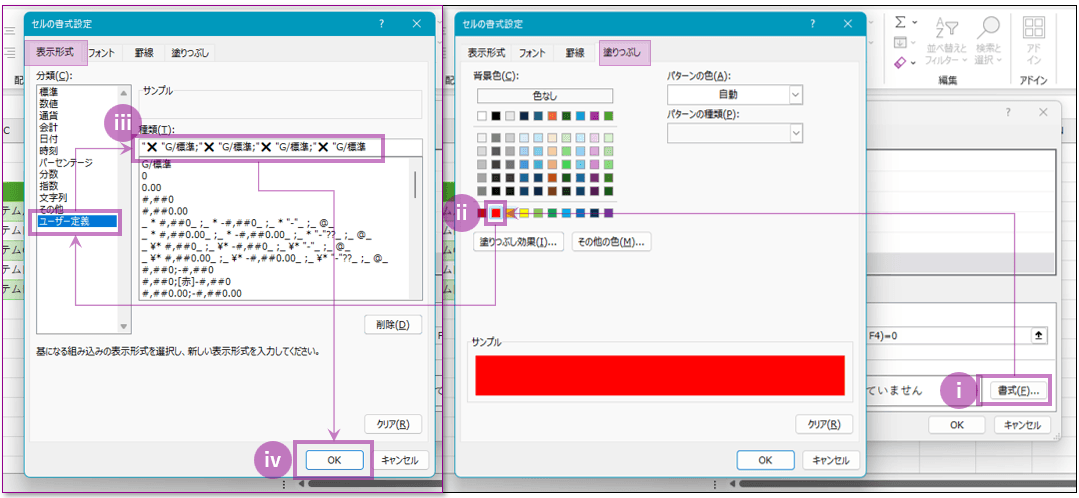
Task: Click the 種類 format code input field
Action: 280,148
